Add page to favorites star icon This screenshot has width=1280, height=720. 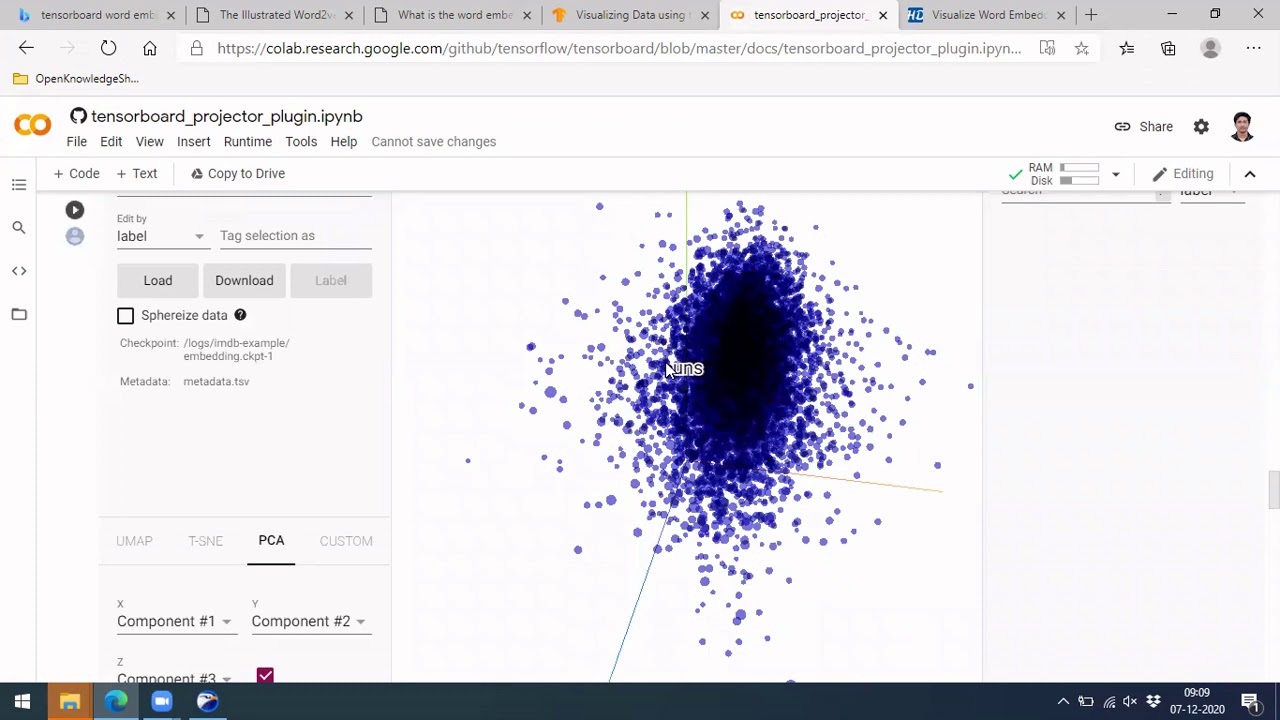coord(1081,48)
